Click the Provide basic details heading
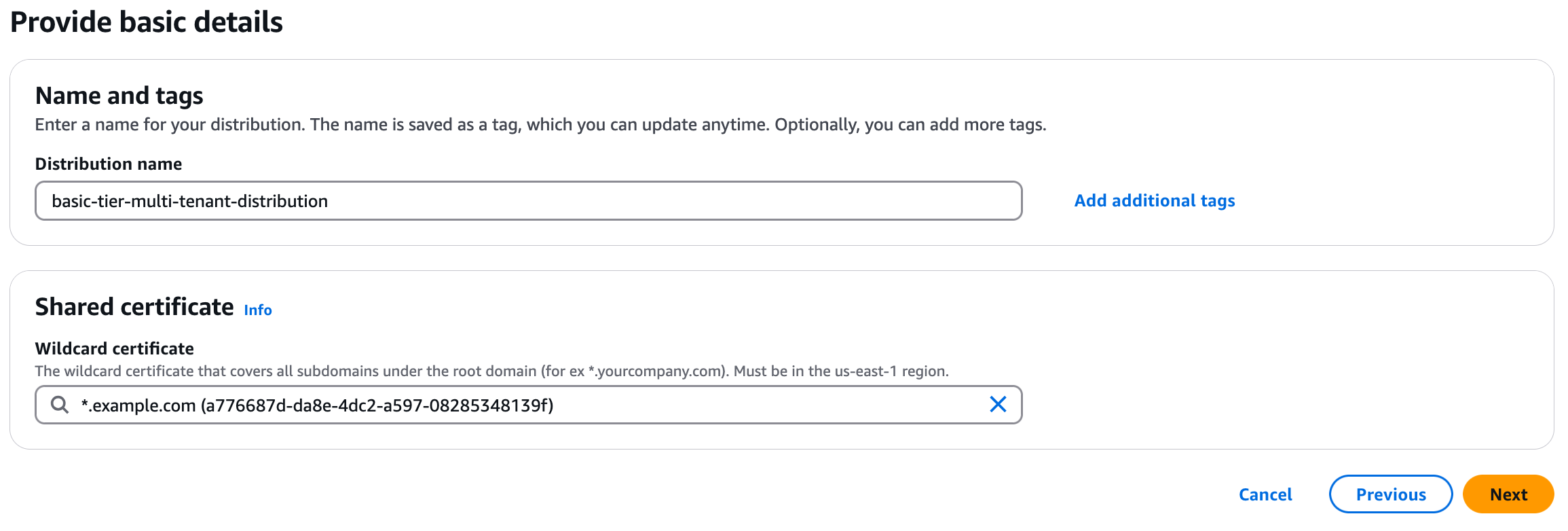This screenshot has width=1568, height=531. point(148,22)
